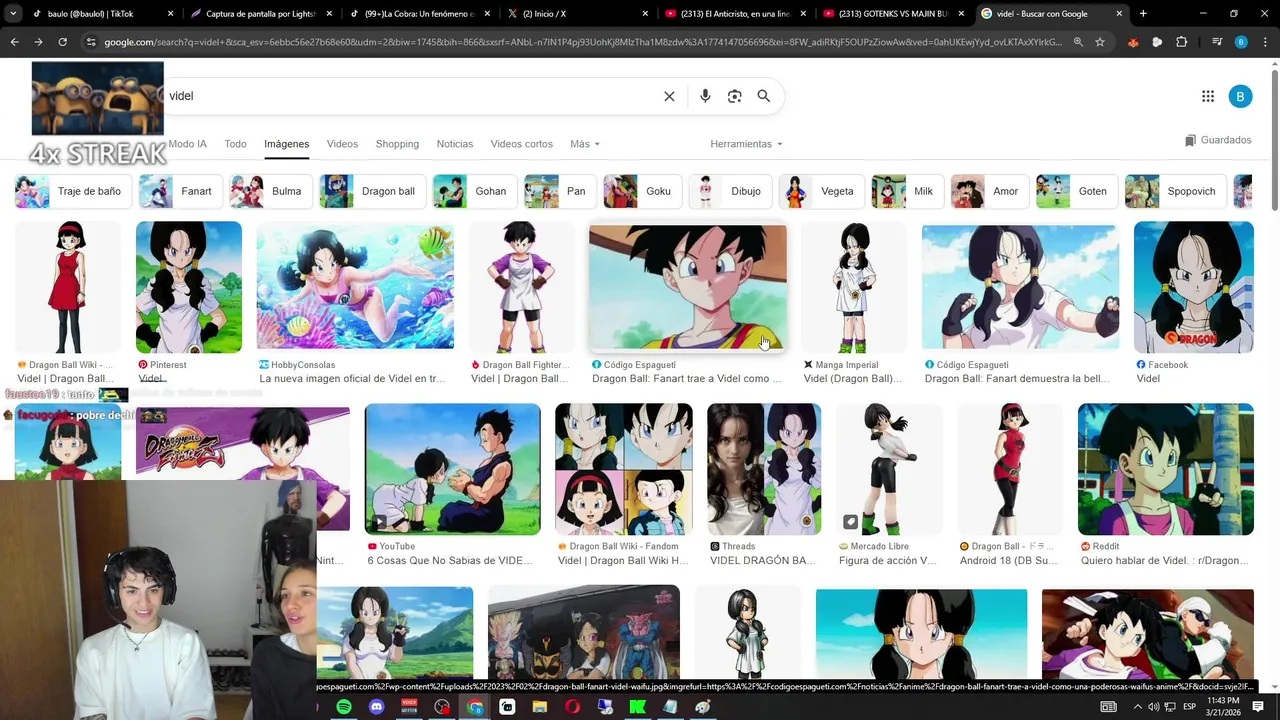Open Google Lens image search icon
Image resolution: width=1280 pixels, height=720 pixels.
(x=735, y=96)
